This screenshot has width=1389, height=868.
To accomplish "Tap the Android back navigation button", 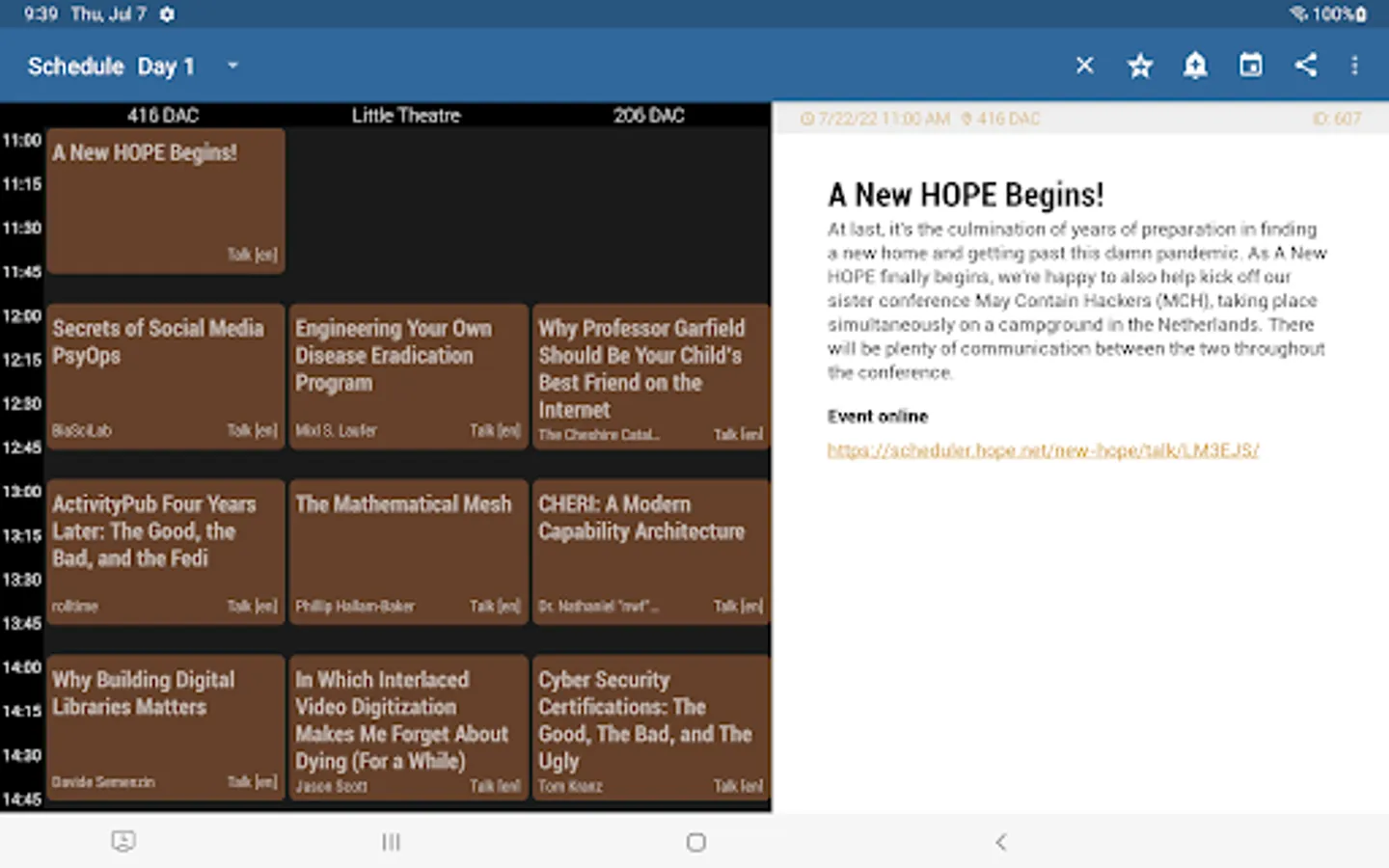I will [x=1001, y=842].
